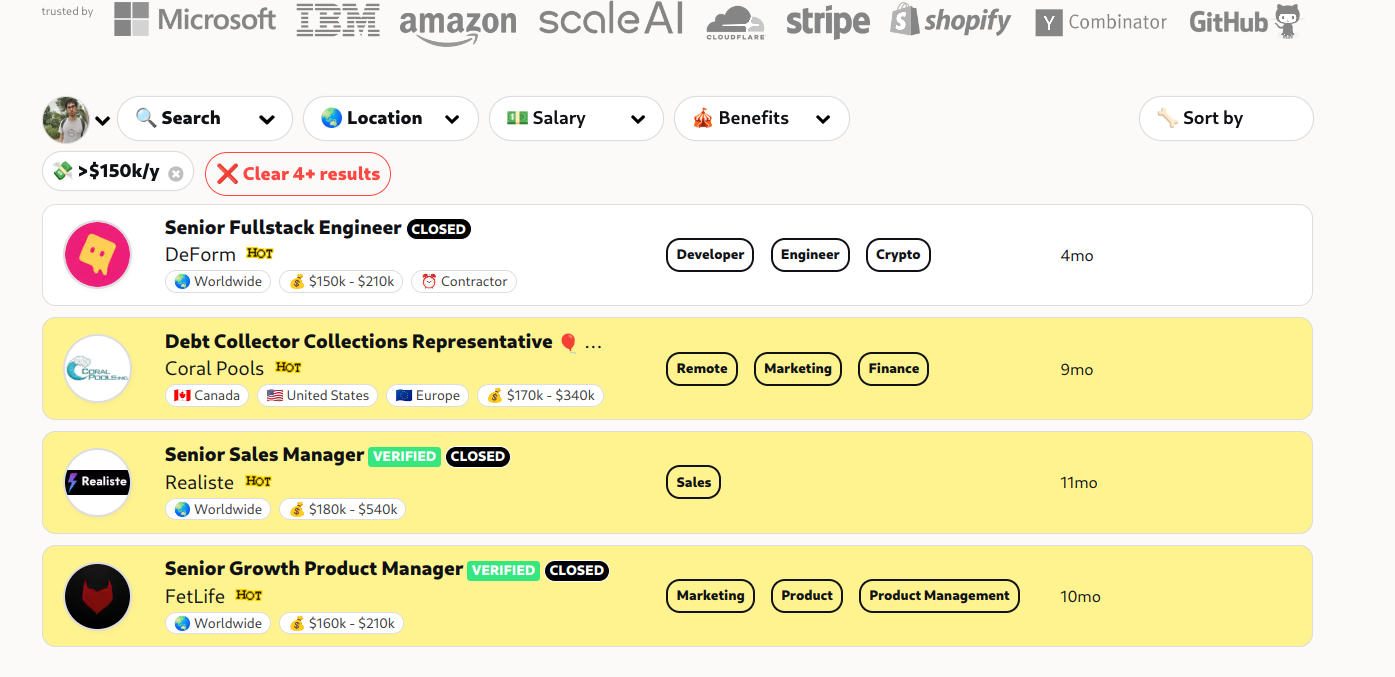Click the Product Management tag
The image size is (1395, 677).
pyautogui.click(x=938, y=596)
